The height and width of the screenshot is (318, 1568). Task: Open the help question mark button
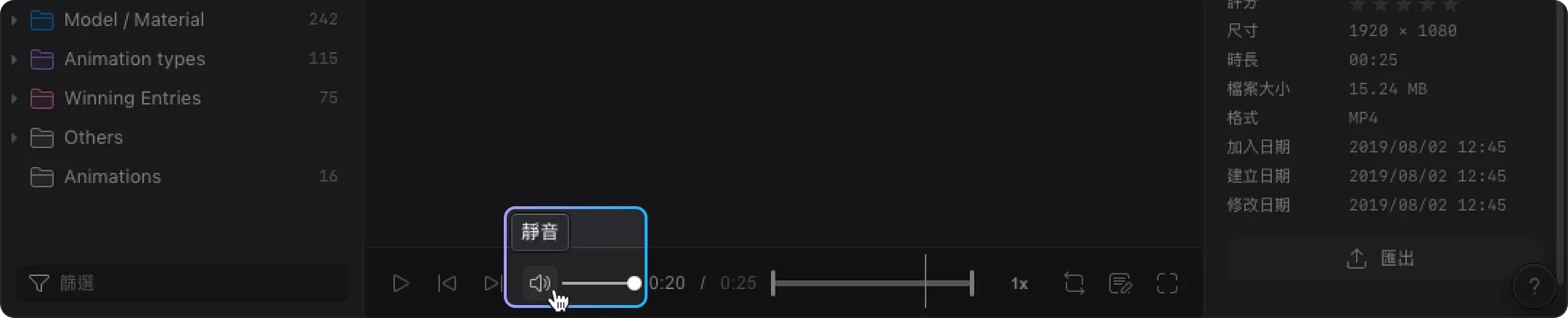click(x=1534, y=287)
